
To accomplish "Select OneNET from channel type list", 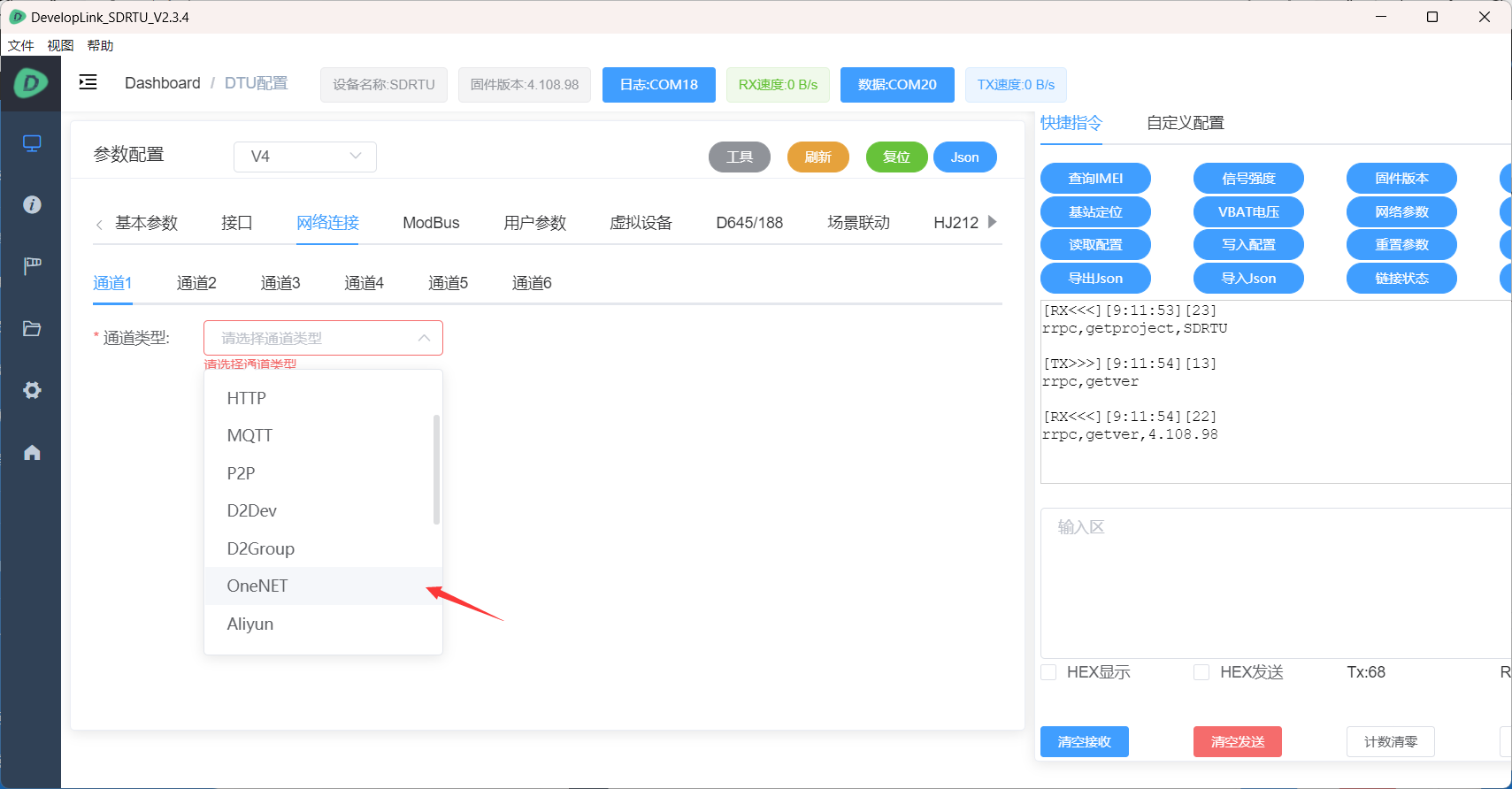I will [x=323, y=586].
